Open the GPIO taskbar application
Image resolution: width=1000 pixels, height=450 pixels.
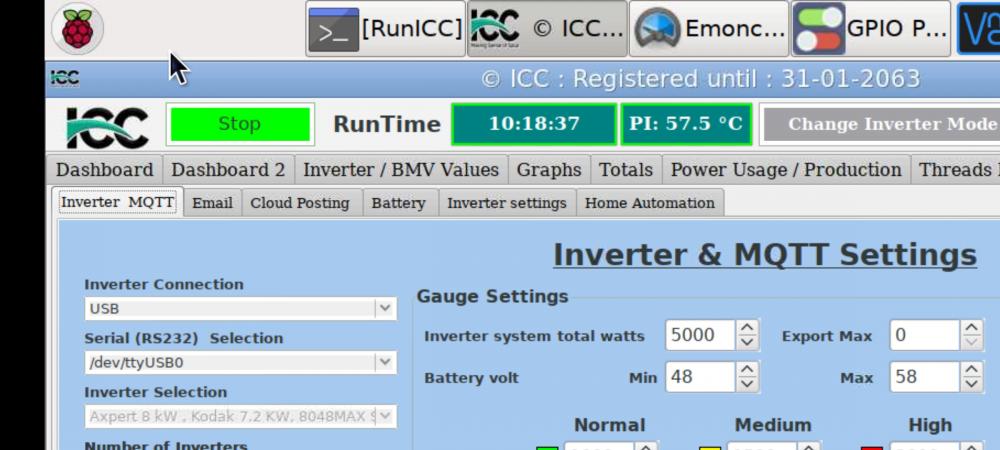(x=871, y=29)
